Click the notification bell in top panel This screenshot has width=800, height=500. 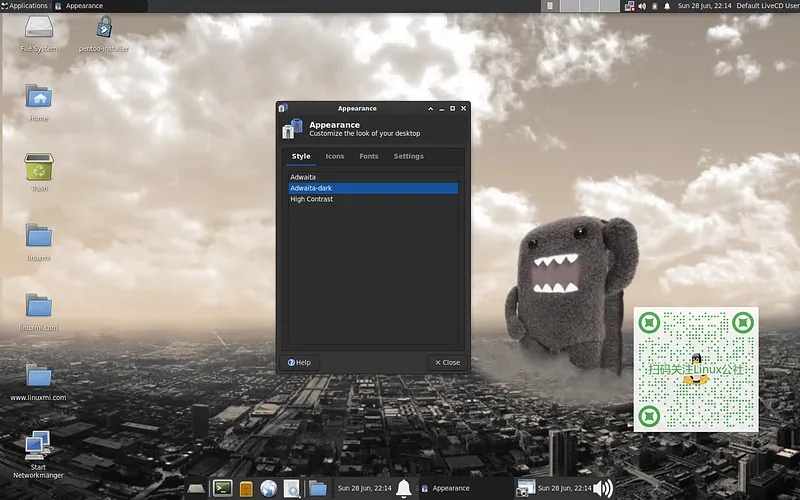667,6
